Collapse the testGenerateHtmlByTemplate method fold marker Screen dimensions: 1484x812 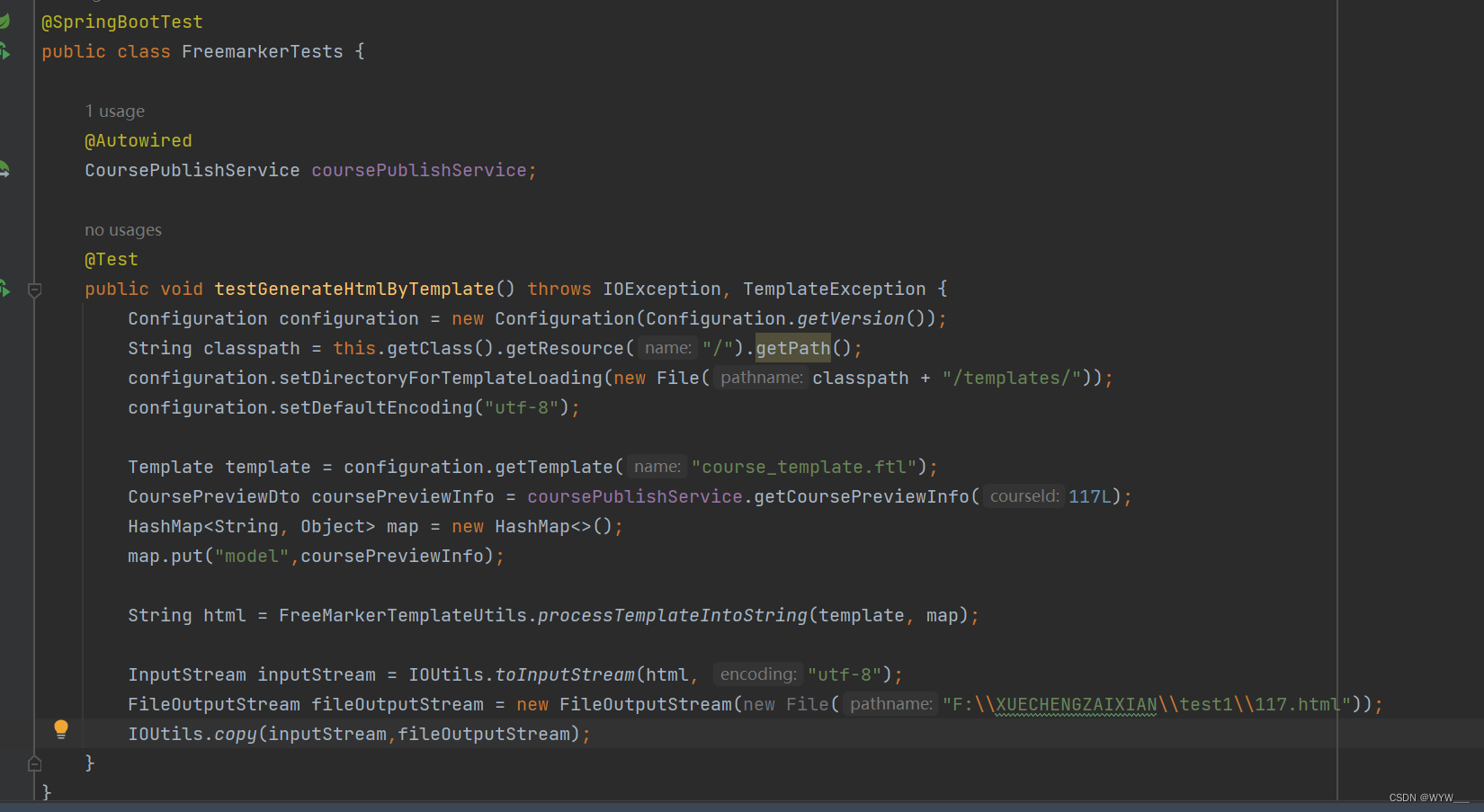pos(35,290)
